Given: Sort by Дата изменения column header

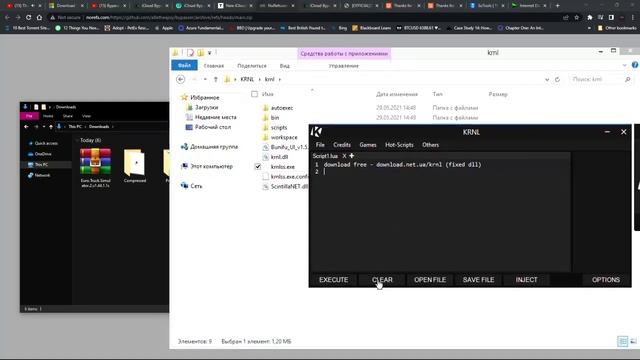Looking at the screenshot, I should pyautogui.click(x=397, y=94).
